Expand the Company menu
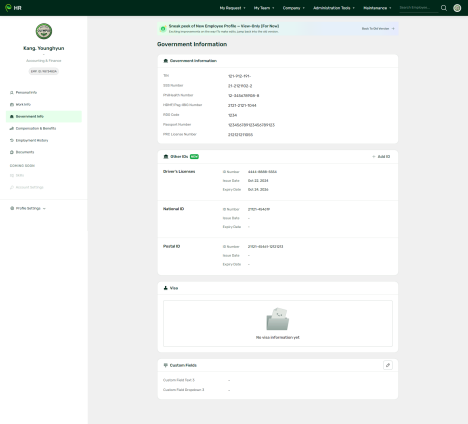 294,8
